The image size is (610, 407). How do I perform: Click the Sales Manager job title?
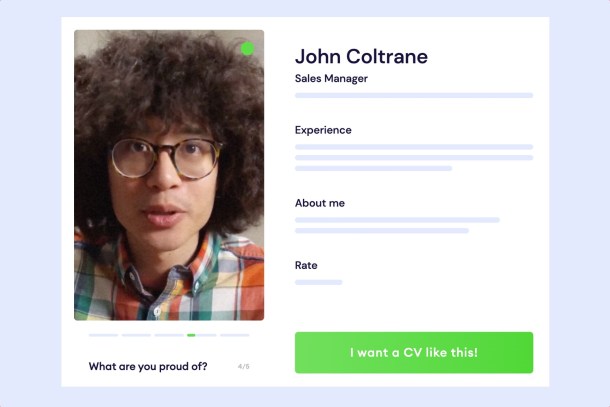(x=331, y=79)
